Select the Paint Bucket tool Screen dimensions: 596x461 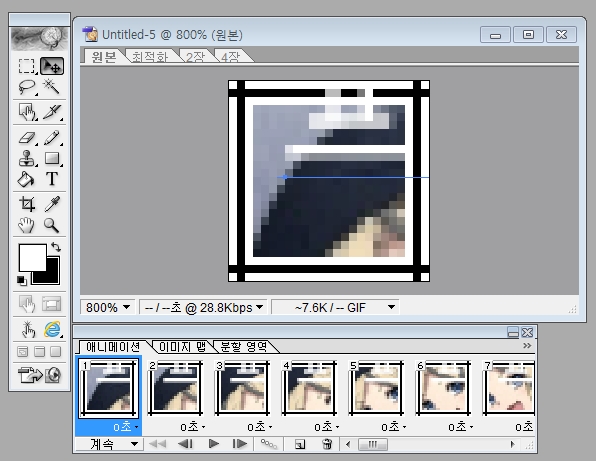pos(27,179)
